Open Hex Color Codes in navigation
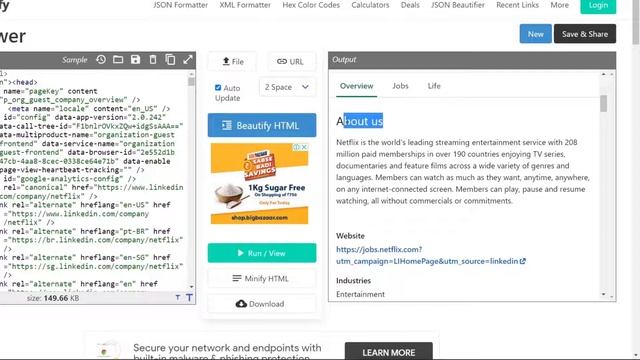 (311, 5)
